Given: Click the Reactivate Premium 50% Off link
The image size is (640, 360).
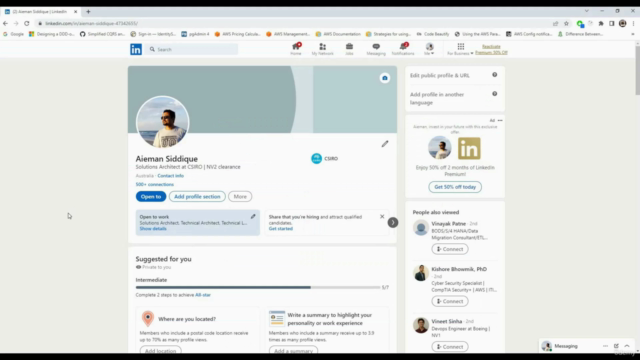Looking at the screenshot, I should coord(491,49).
